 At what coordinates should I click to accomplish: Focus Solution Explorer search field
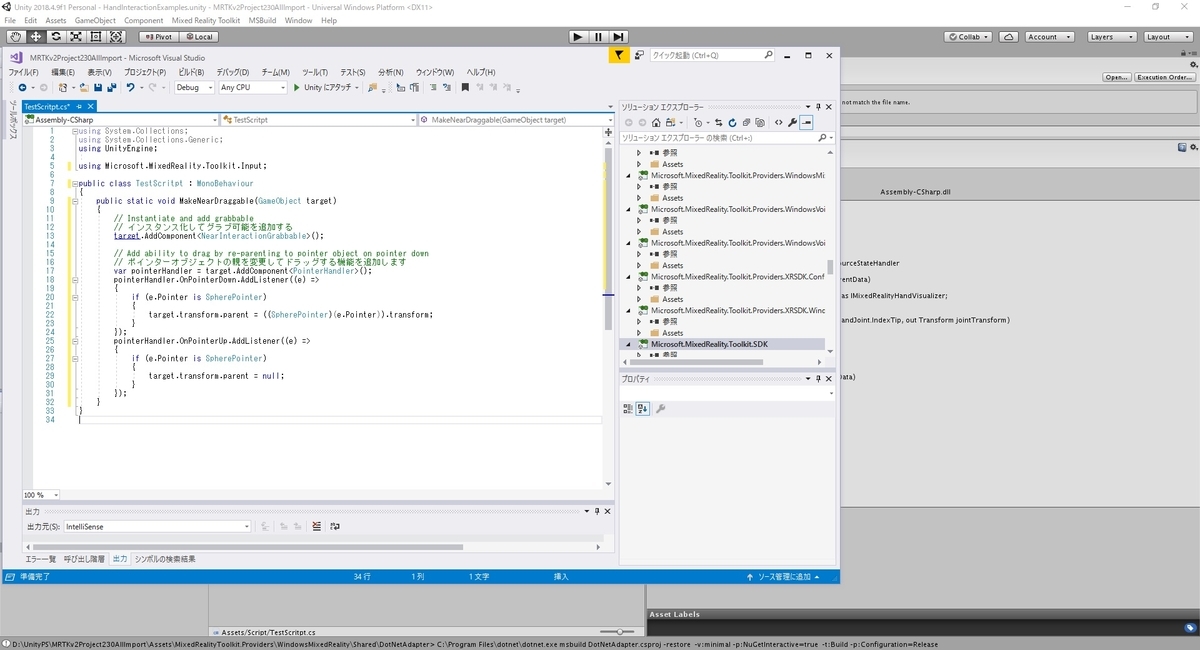point(725,138)
